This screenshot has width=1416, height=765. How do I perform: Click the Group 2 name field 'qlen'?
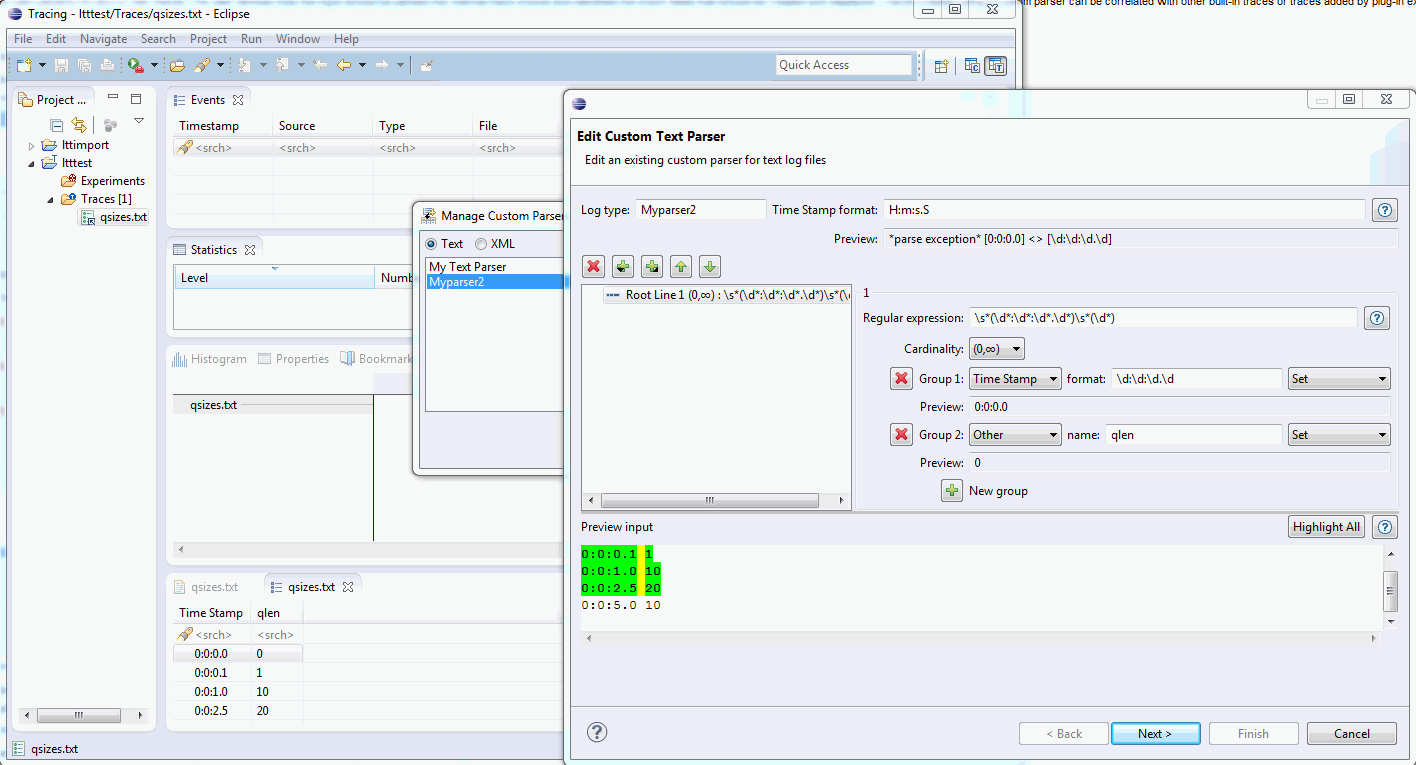click(1193, 434)
